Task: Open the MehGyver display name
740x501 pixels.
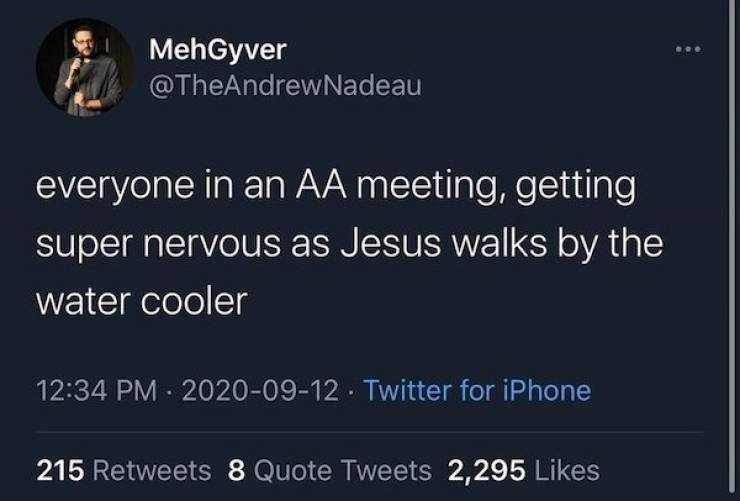Action: coord(217,49)
